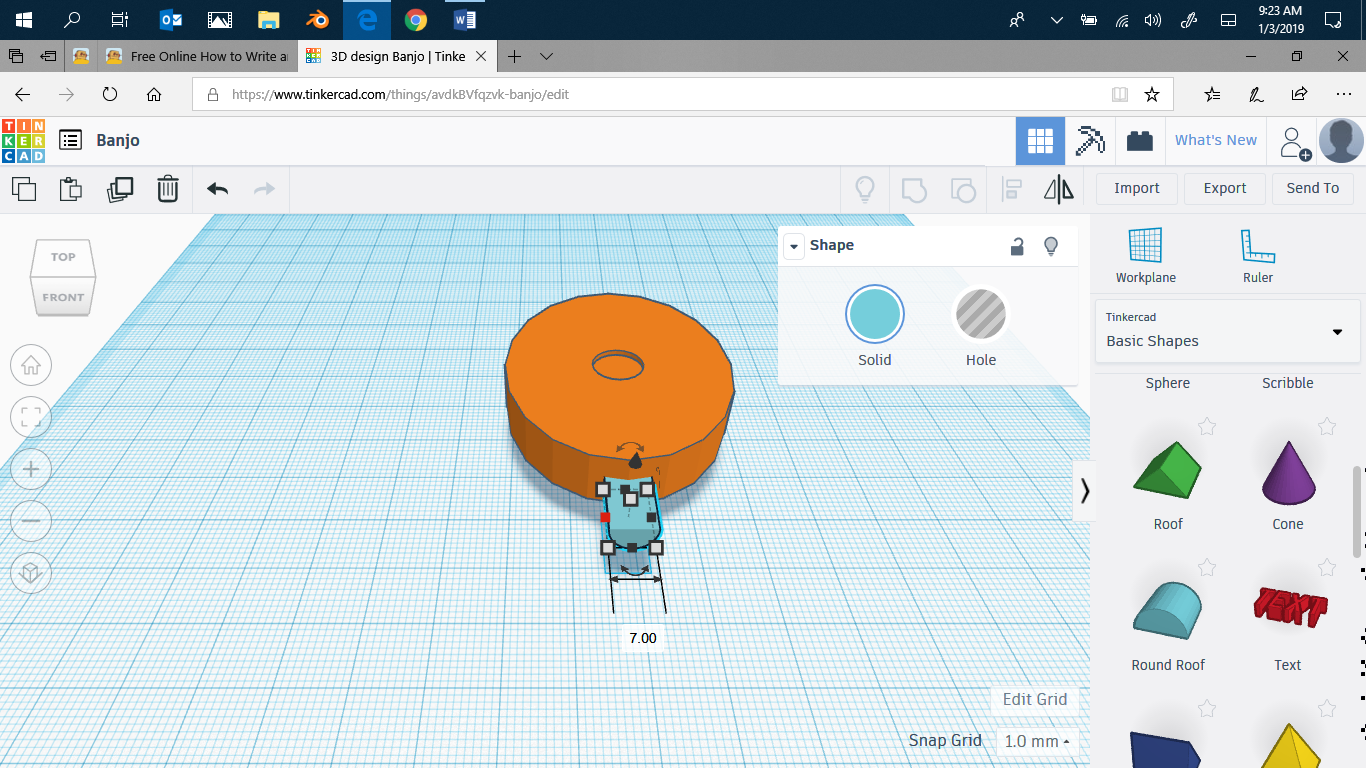
Task: Click the Paste tool in toolbar
Action: 70,188
